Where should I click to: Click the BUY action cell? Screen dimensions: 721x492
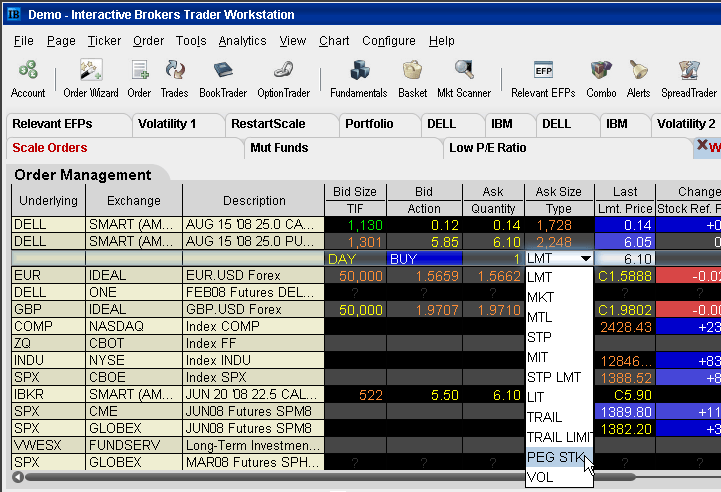(x=424, y=259)
